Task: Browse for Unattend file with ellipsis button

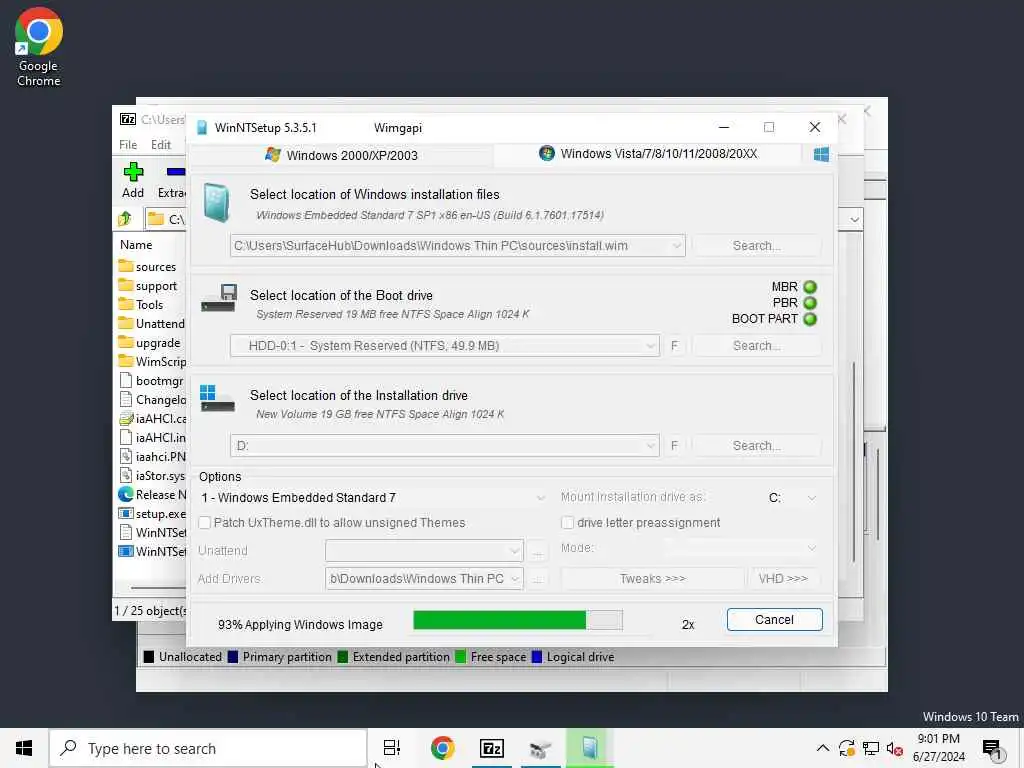Action: (537, 552)
